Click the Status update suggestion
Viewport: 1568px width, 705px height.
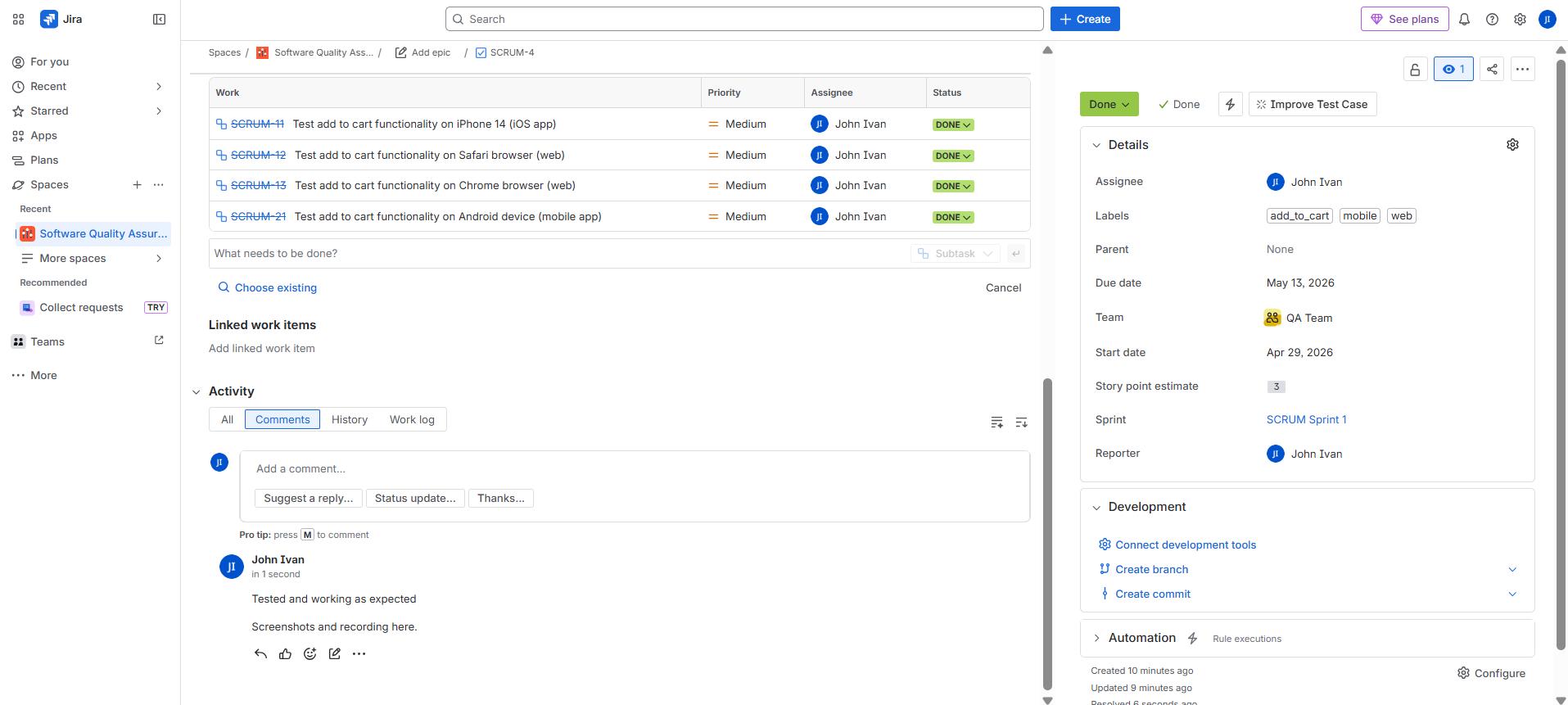tap(415, 498)
